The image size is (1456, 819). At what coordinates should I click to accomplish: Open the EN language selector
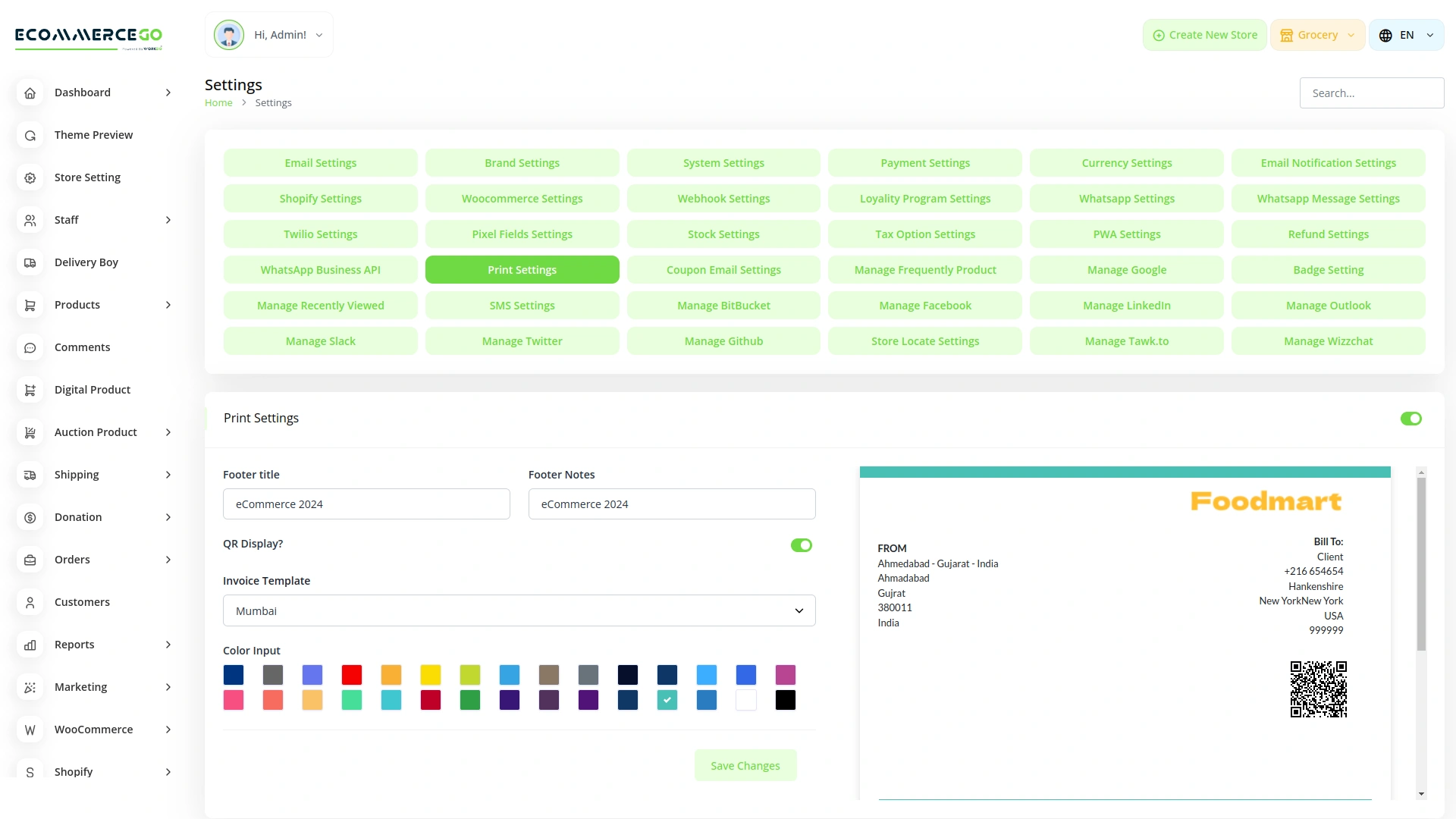[1406, 34]
